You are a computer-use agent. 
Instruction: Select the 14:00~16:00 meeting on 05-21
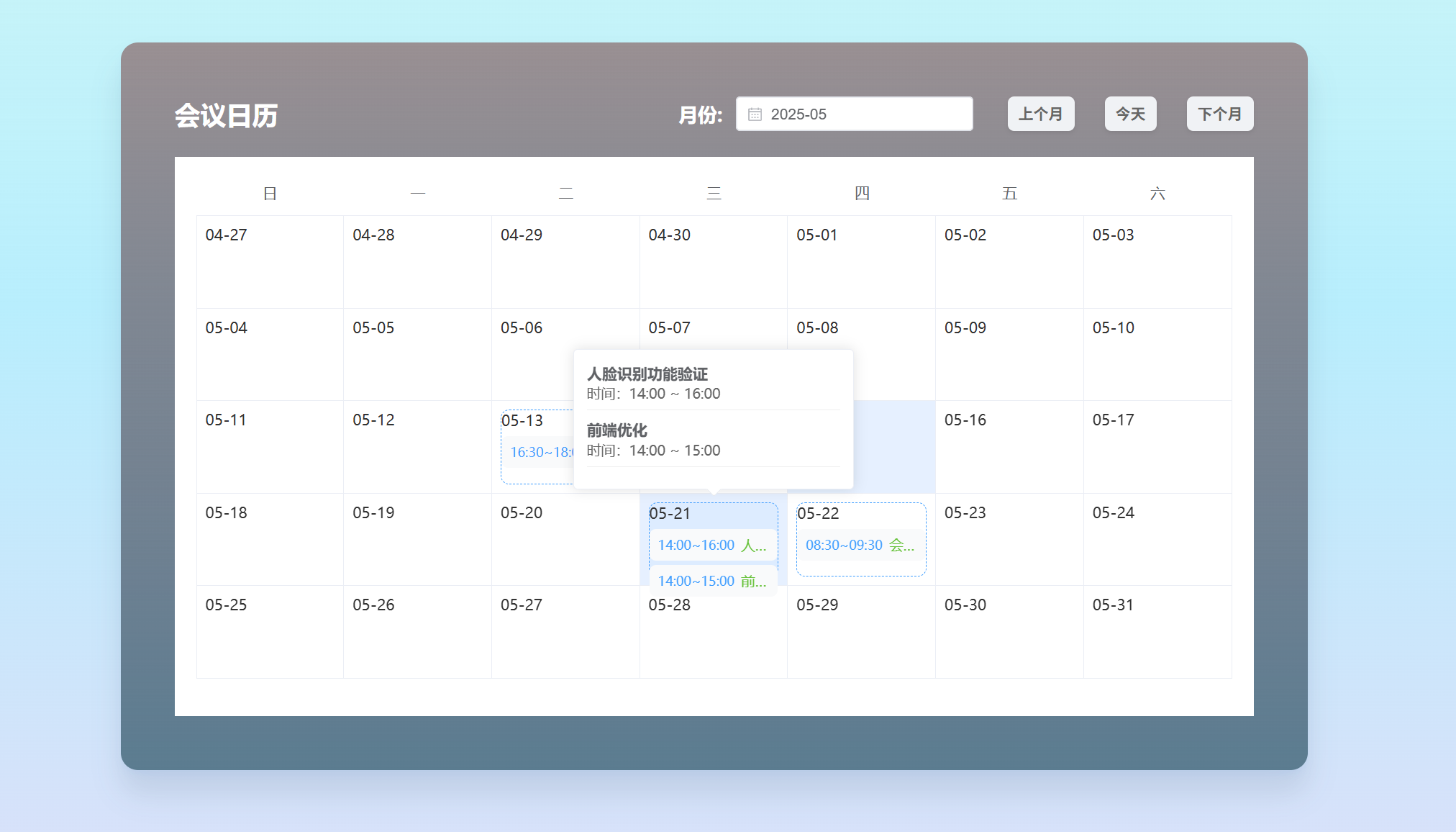712,546
